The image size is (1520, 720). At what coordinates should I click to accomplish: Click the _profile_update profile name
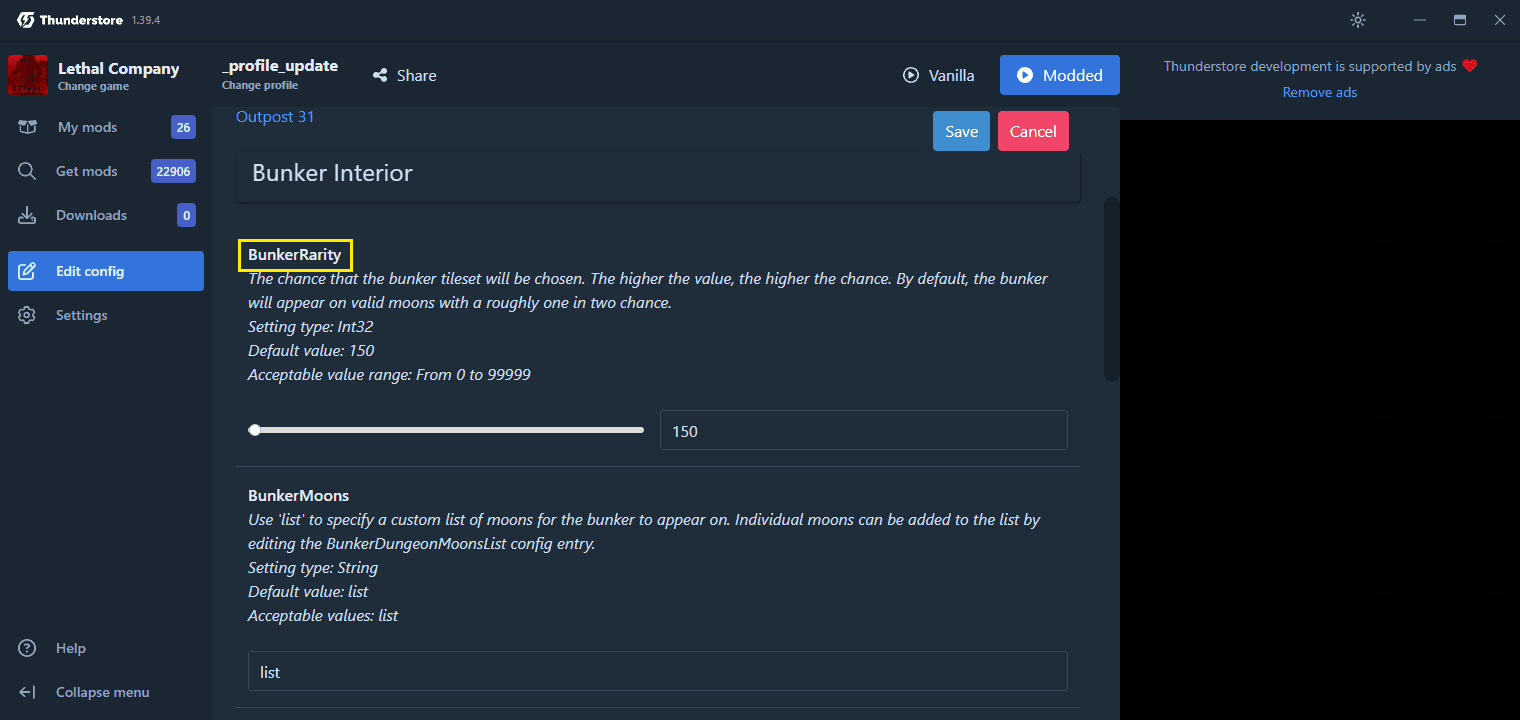(280, 66)
